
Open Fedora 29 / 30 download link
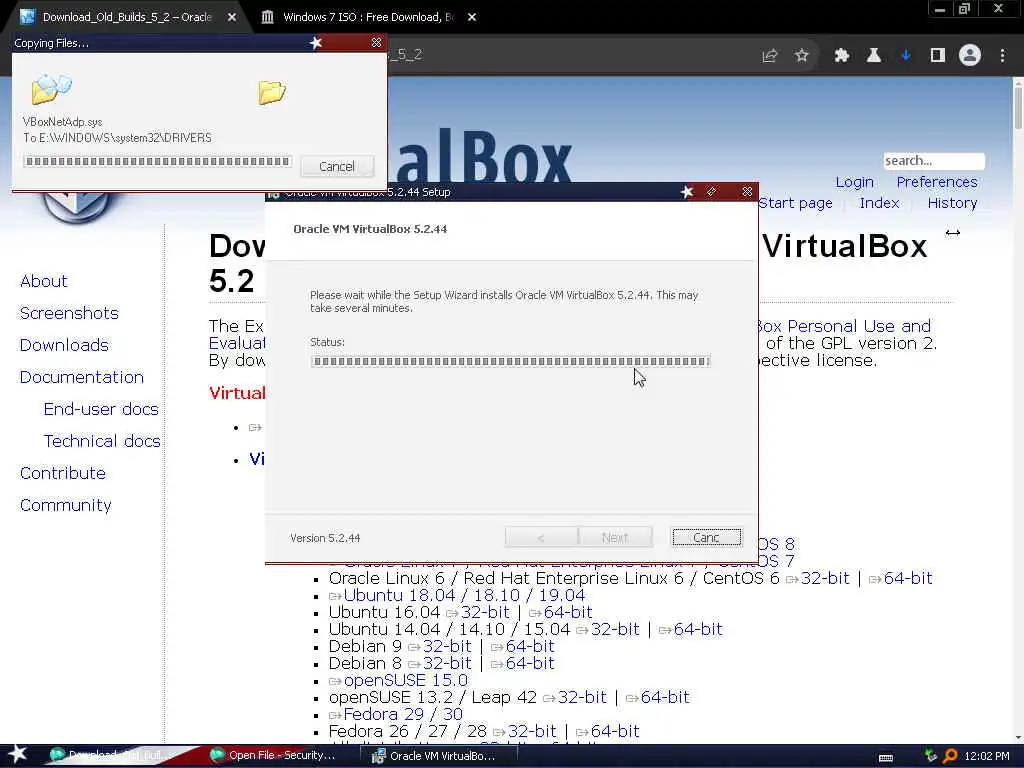pyautogui.click(x=403, y=714)
